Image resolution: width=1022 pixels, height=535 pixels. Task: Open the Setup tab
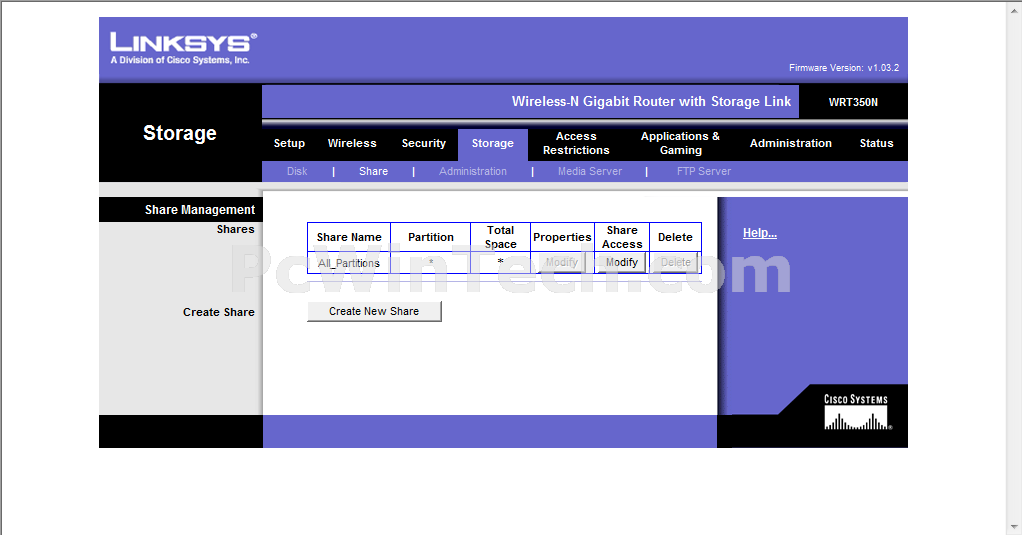point(289,143)
